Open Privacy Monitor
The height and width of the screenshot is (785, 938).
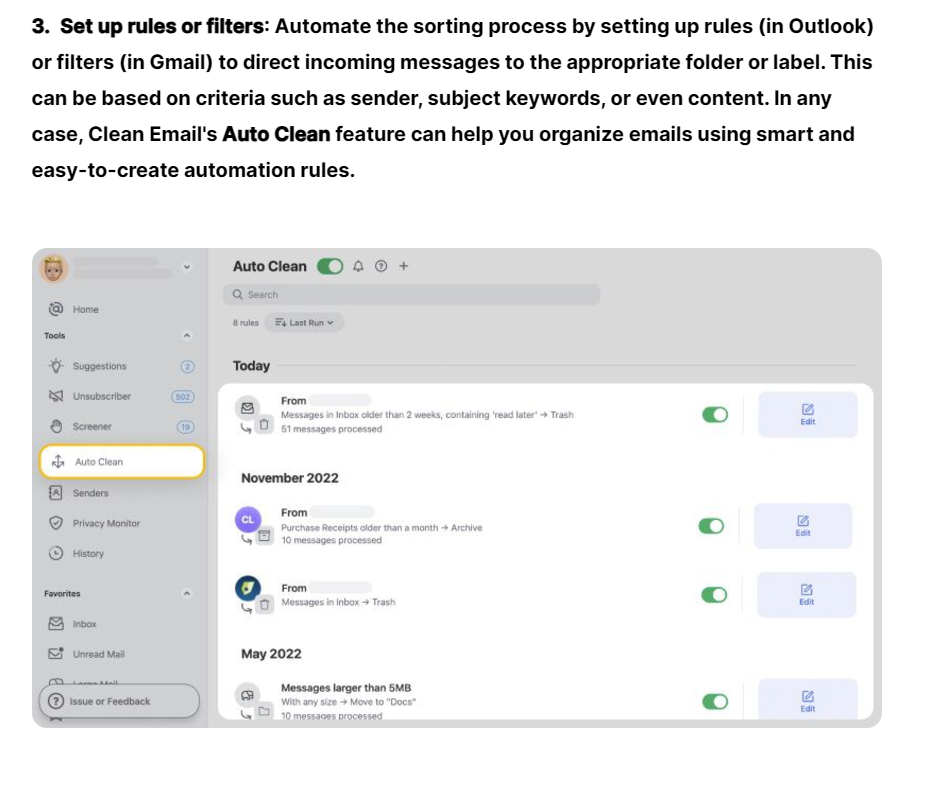pyautogui.click(x=106, y=524)
